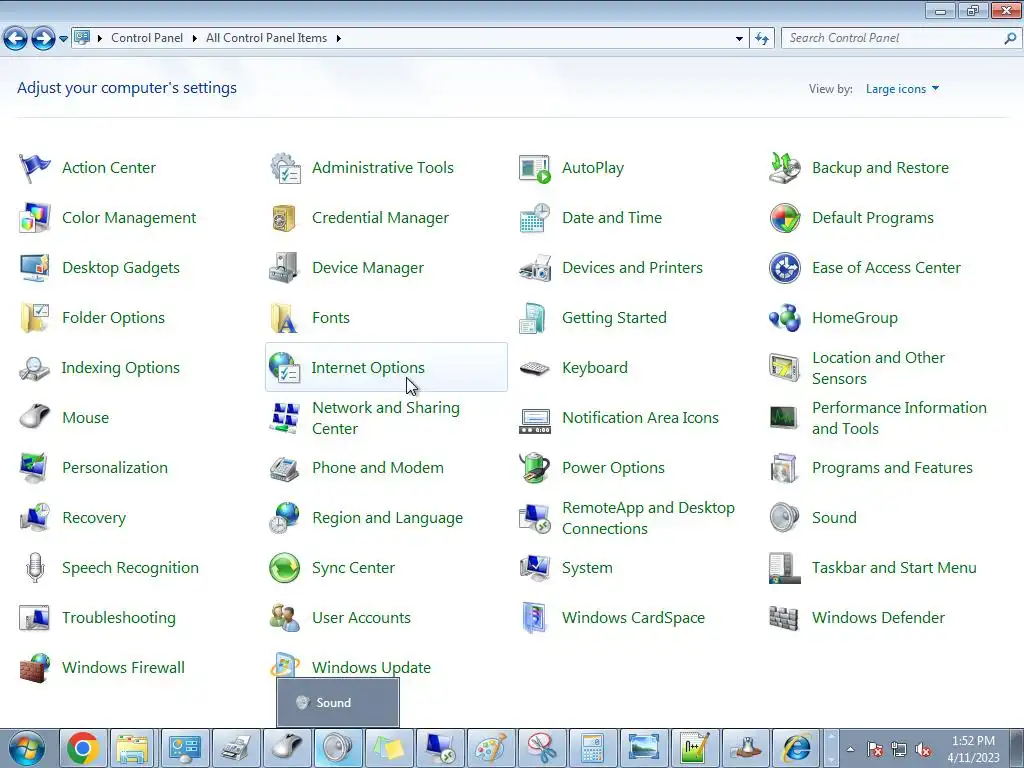
Task: Open the AutoPlay icon
Action: (x=535, y=168)
